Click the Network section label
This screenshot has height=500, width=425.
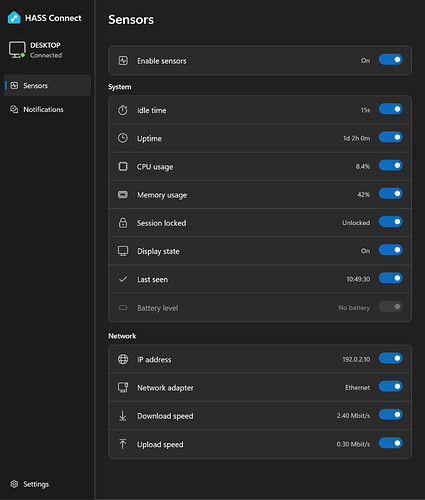tap(122, 336)
